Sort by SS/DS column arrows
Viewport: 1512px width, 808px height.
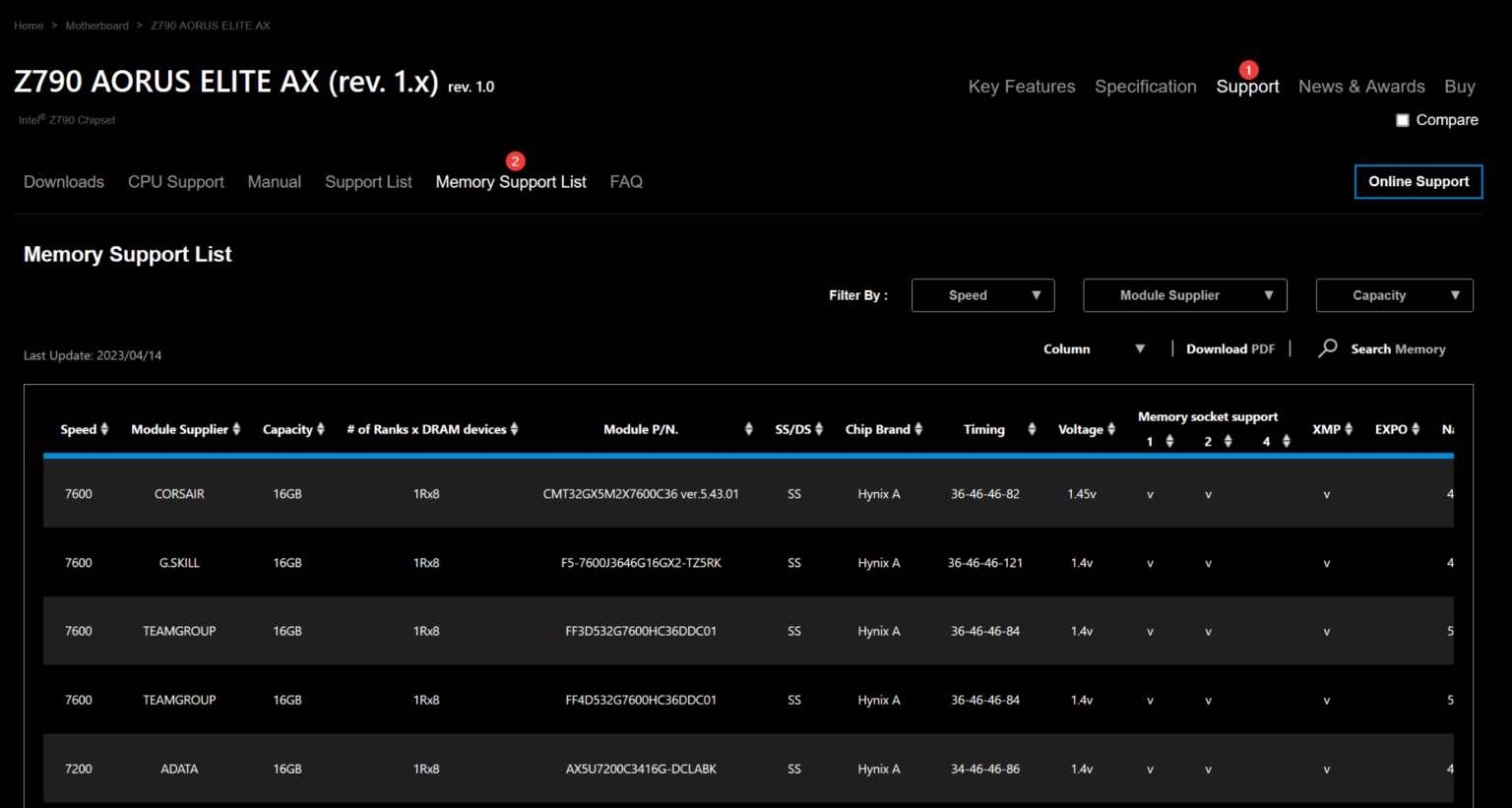(x=819, y=429)
